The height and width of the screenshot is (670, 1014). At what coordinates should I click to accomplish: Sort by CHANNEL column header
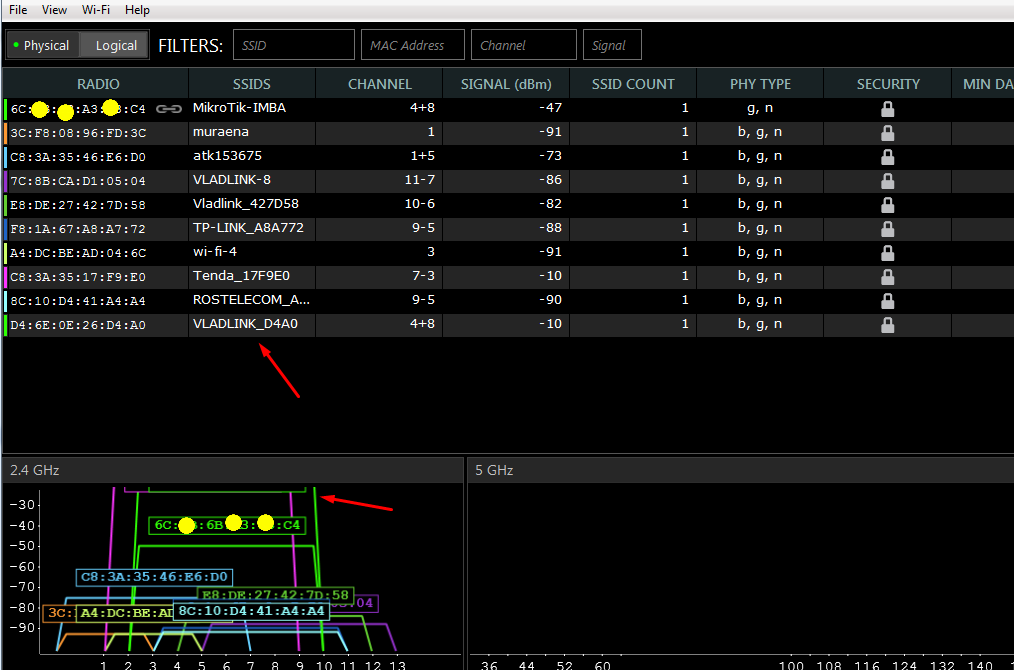(x=380, y=84)
